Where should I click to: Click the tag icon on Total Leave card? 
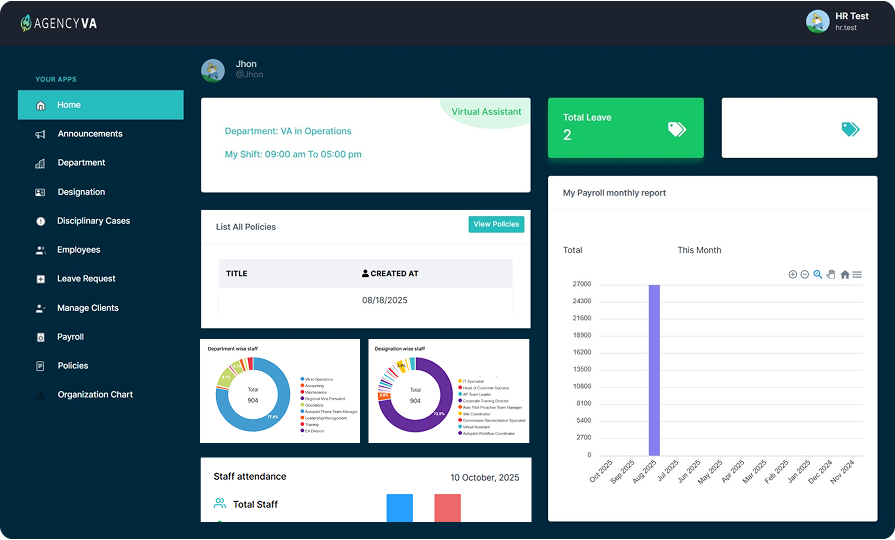pos(677,128)
